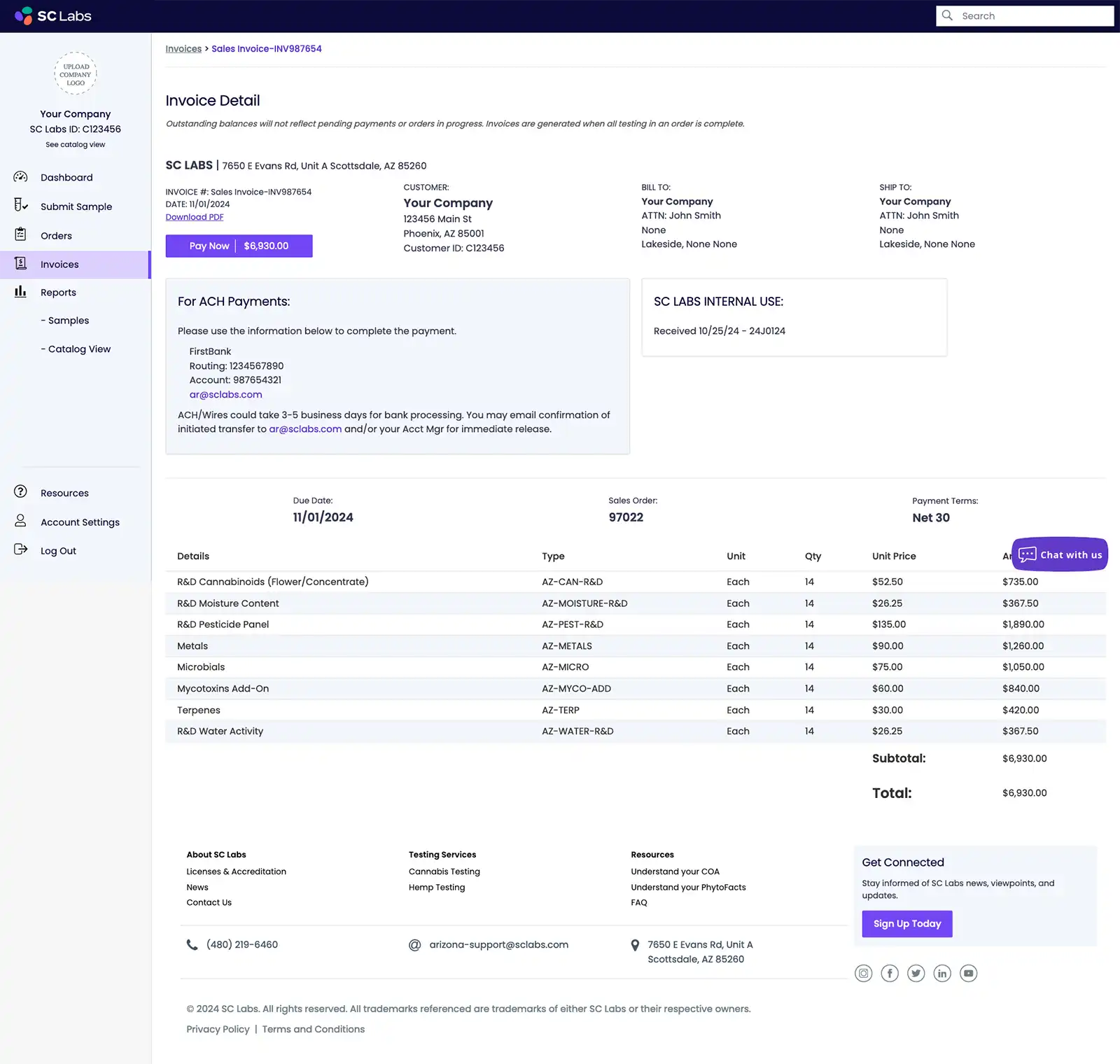The width and height of the screenshot is (1120, 1064).
Task: Click the Orders clipboard icon
Action: point(20,235)
